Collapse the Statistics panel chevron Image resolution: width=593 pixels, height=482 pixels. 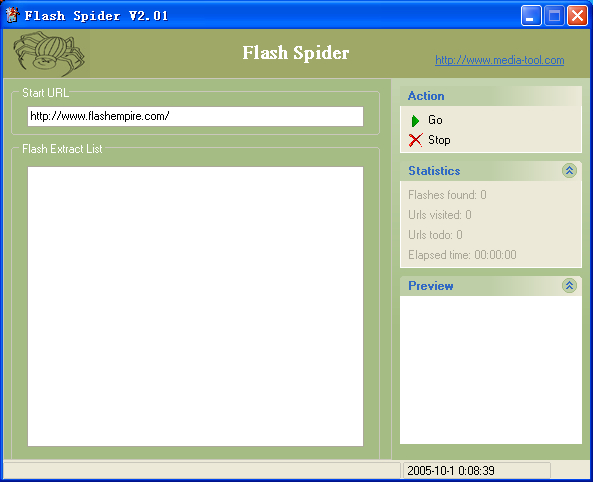pos(569,171)
